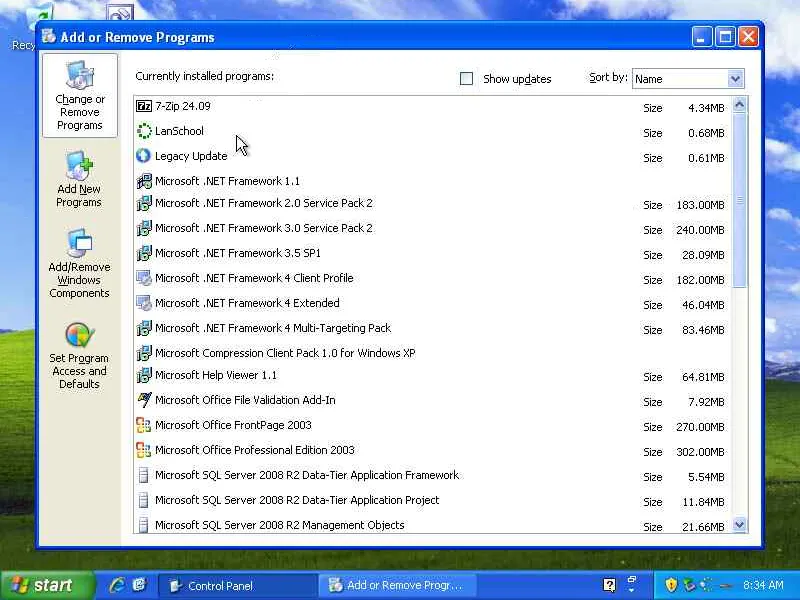Viewport: 800px width, 600px height.
Task: Click the .NET Framework 4 Extended icon
Action: coord(144,303)
